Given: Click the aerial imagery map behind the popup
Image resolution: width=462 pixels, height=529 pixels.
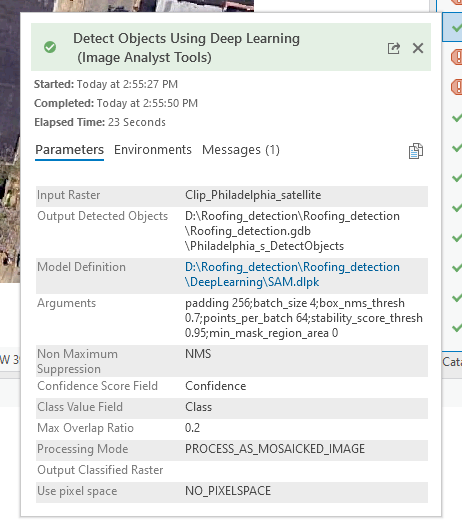Looking at the screenshot, I should 9,152.
